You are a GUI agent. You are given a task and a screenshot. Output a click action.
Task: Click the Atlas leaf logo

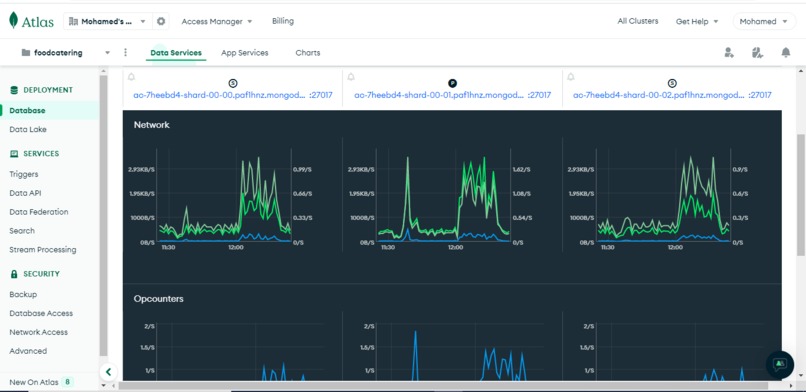(x=14, y=21)
